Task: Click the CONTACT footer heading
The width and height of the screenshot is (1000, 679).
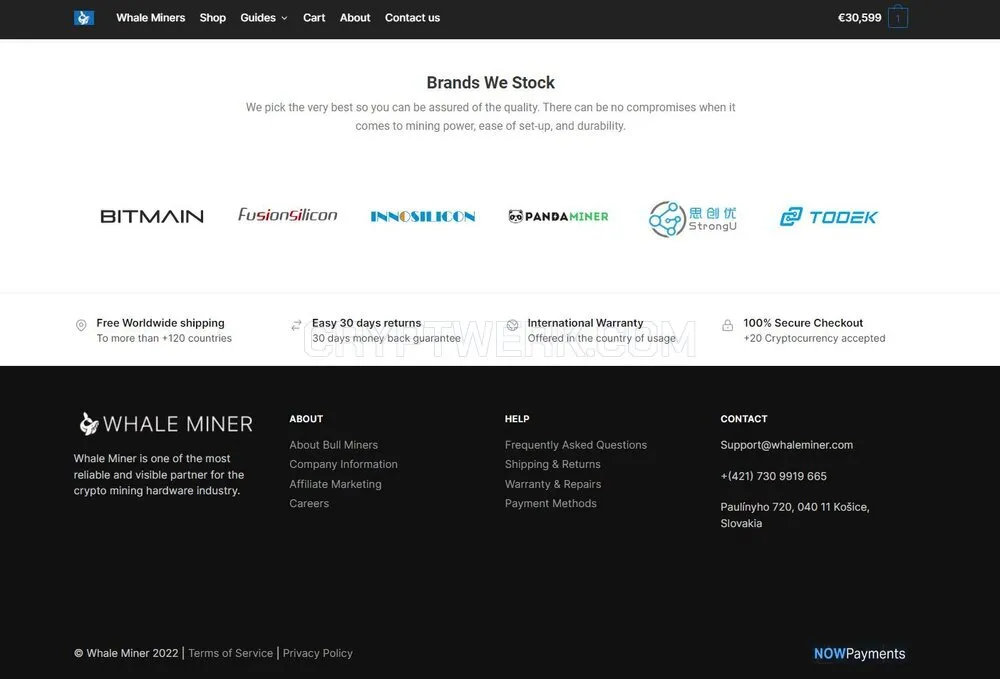Action: coord(744,419)
